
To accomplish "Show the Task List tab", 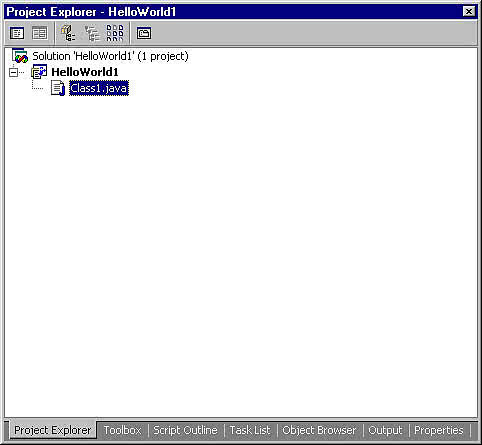I will (250, 430).
